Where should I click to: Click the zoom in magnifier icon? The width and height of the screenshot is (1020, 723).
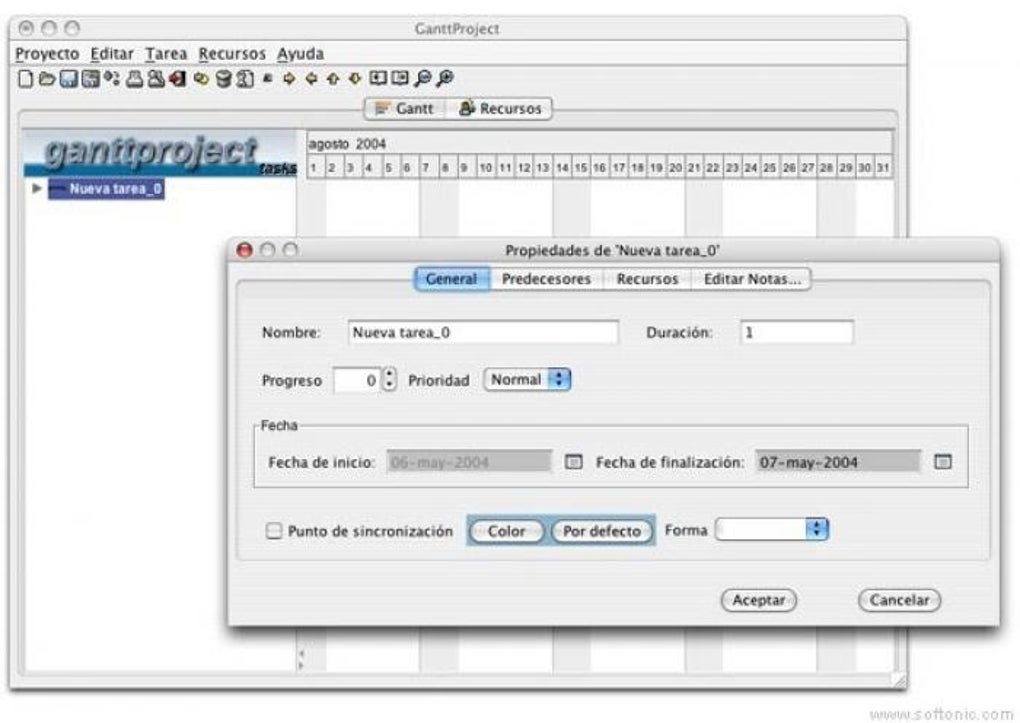tap(445, 79)
